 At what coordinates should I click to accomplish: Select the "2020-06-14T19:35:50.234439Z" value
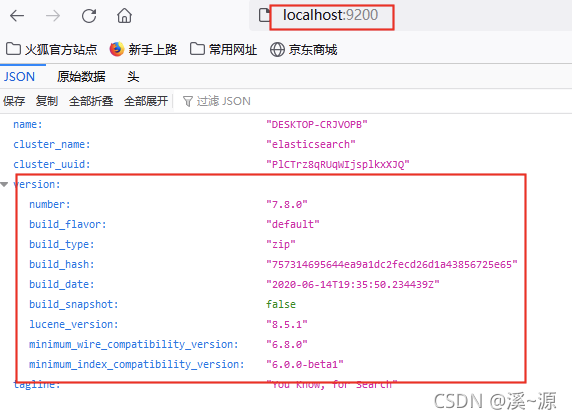coord(353,284)
